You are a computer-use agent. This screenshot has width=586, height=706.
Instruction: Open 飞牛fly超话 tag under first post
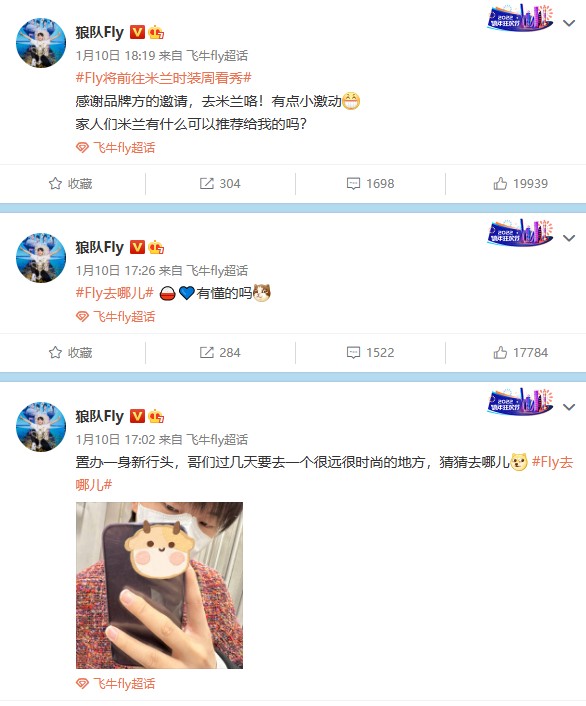115,148
